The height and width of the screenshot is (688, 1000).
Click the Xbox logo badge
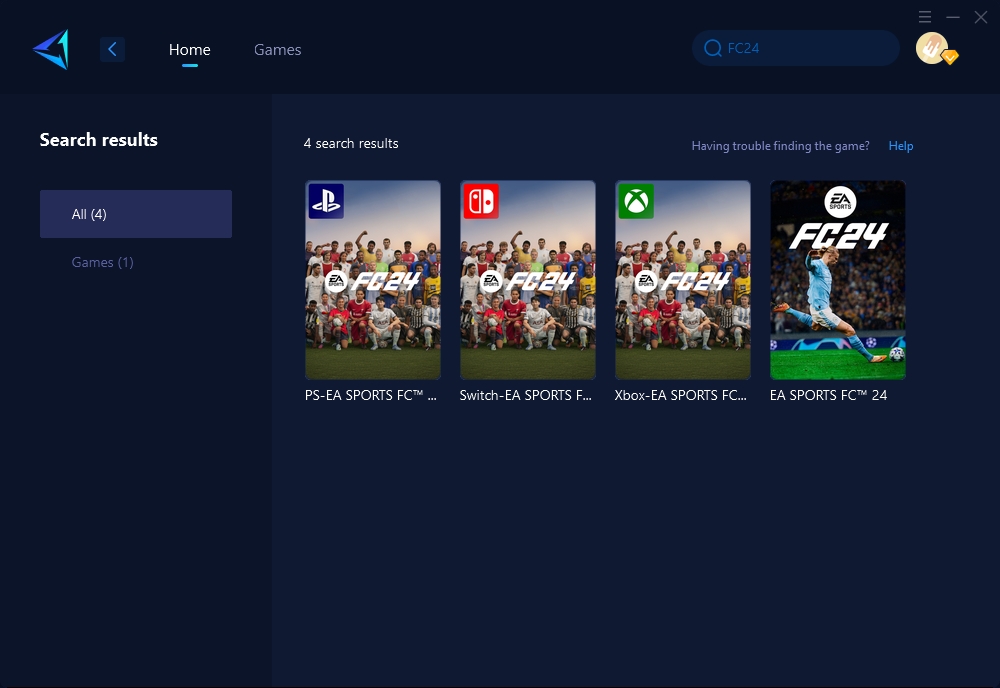coord(636,201)
